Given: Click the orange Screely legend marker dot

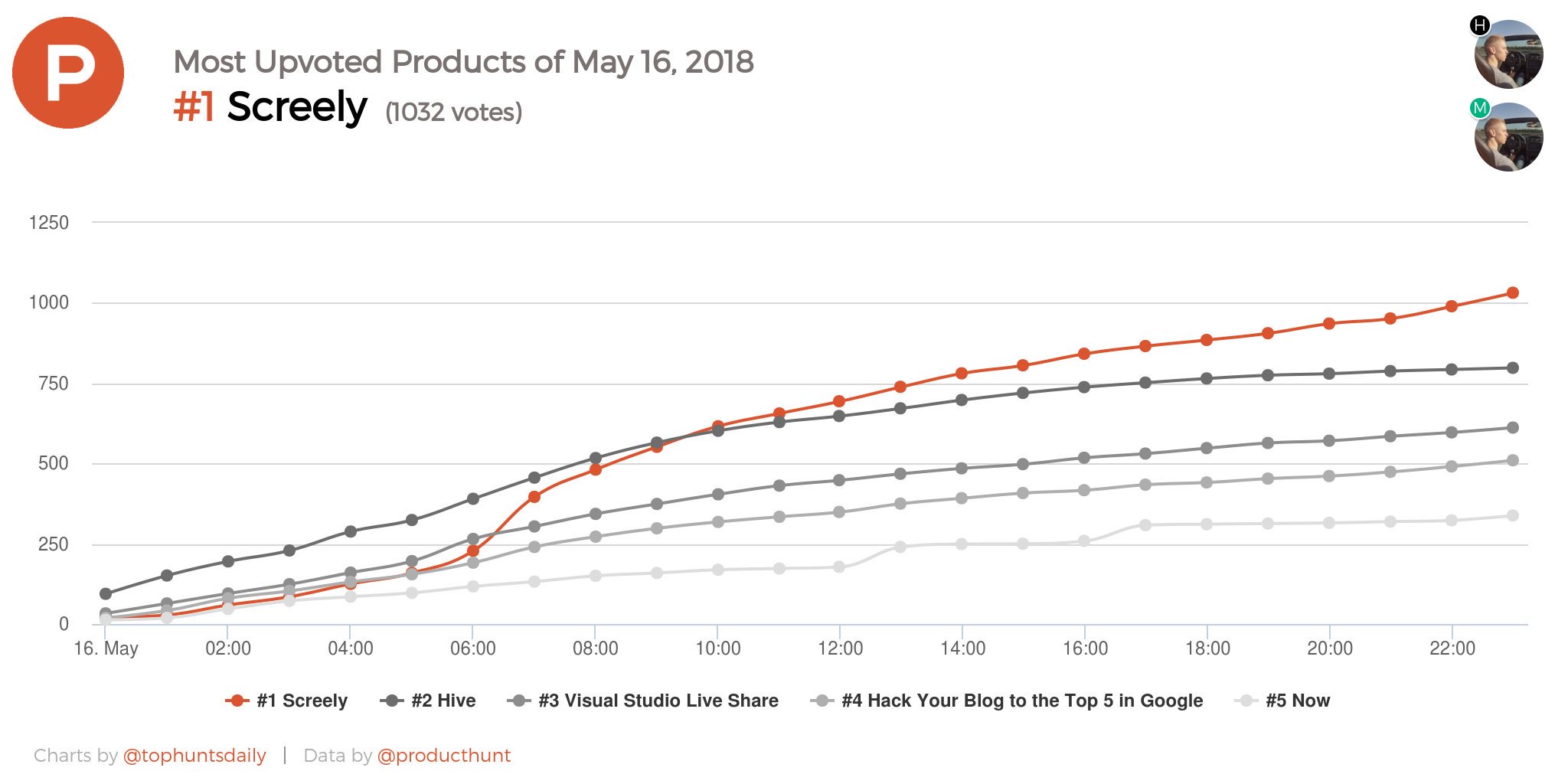Looking at the screenshot, I should point(235,701).
